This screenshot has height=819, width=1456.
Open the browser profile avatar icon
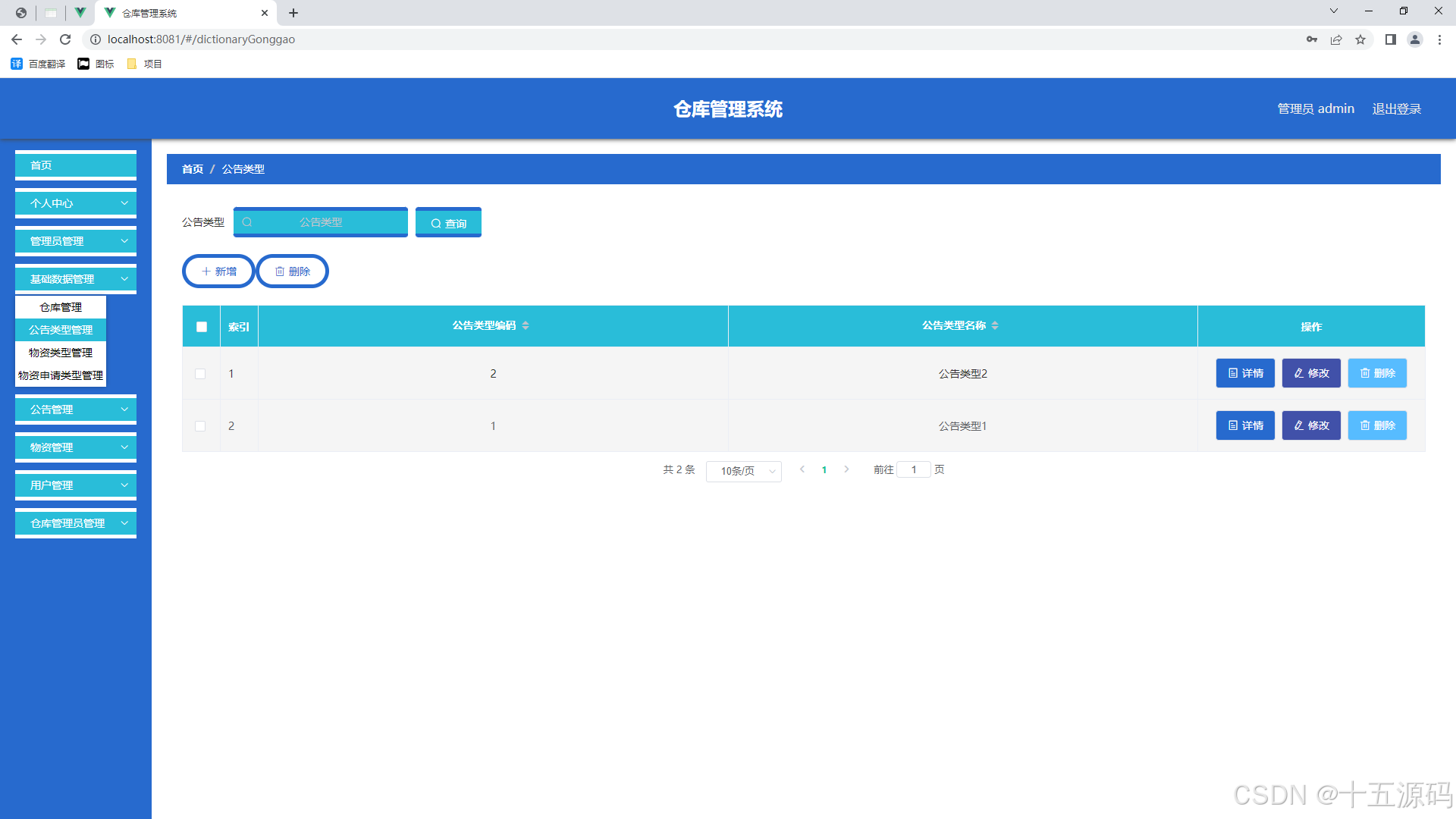point(1414,39)
